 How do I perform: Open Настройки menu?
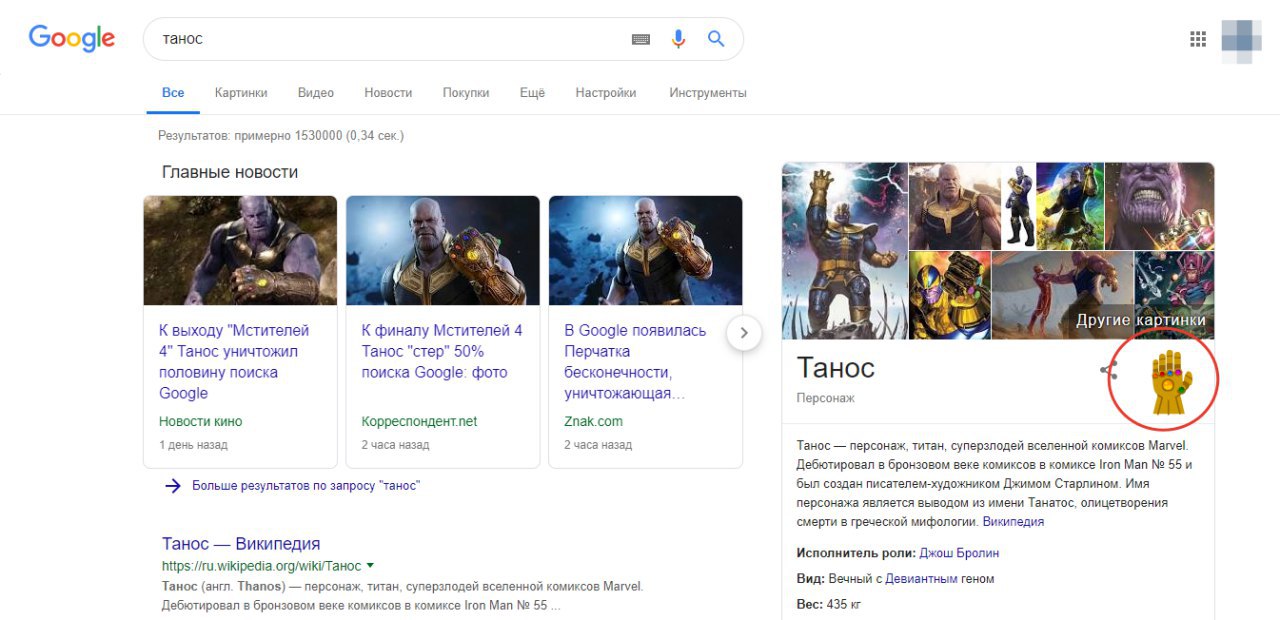pos(606,93)
